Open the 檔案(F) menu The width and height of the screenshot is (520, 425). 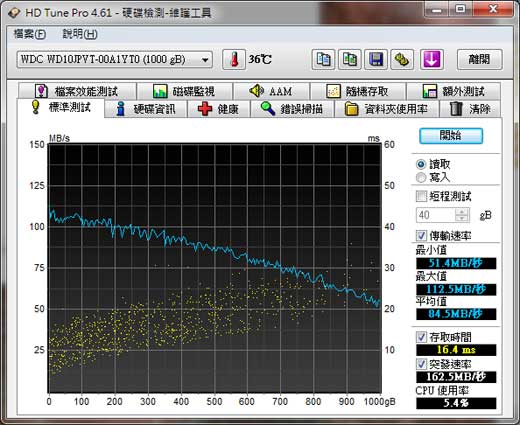pos(29,34)
